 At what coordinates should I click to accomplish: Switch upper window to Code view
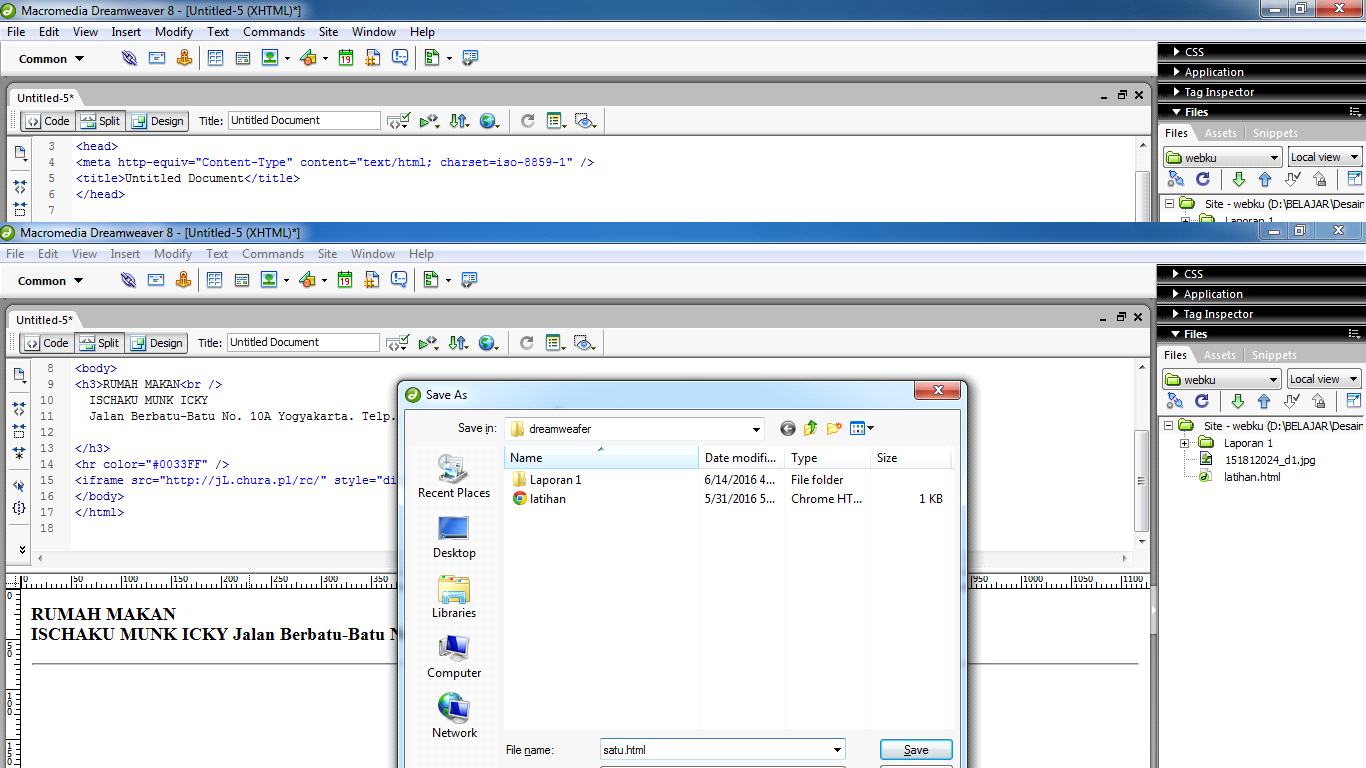(x=47, y=121)
